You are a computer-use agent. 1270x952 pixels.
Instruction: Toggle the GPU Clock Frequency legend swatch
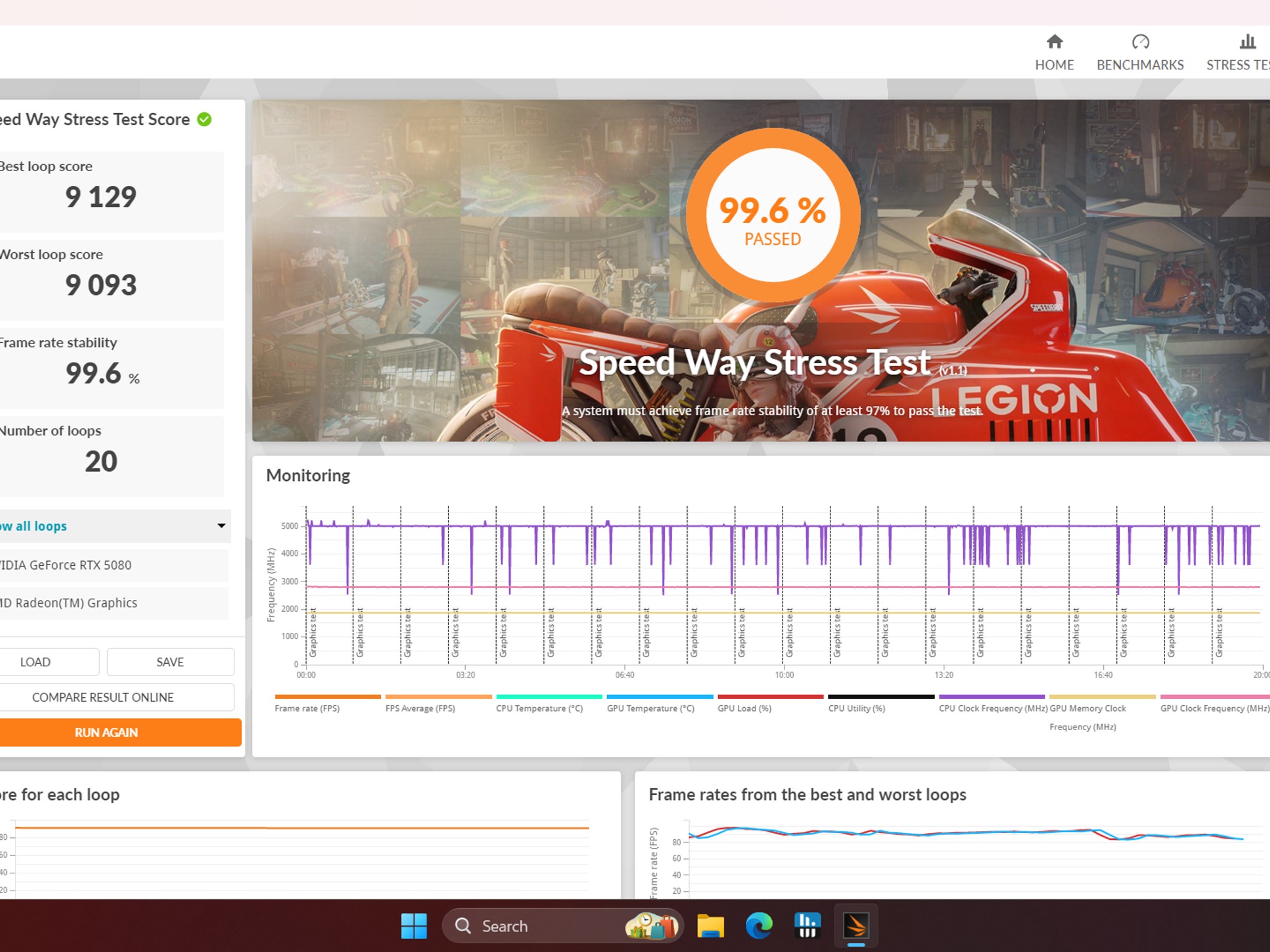pos(1215,697)
